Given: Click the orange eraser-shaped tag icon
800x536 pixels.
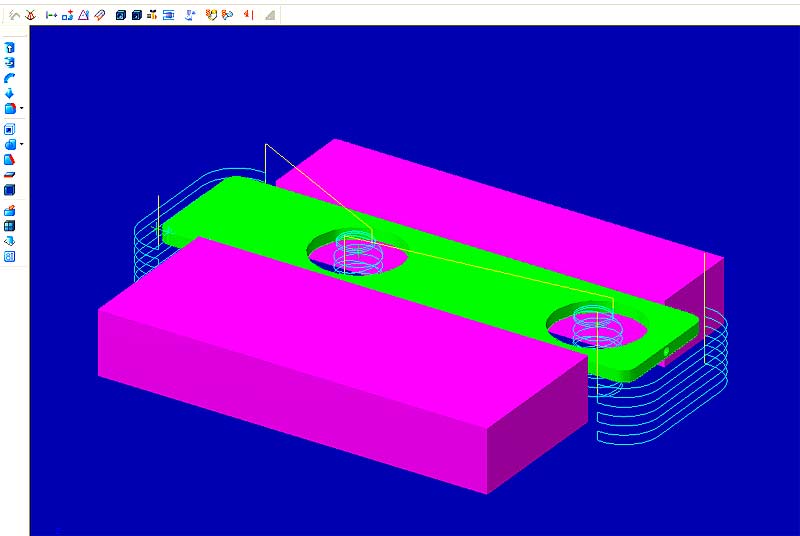Looking at the screenshot, I should pyautogui.click(x=100, y=15).
